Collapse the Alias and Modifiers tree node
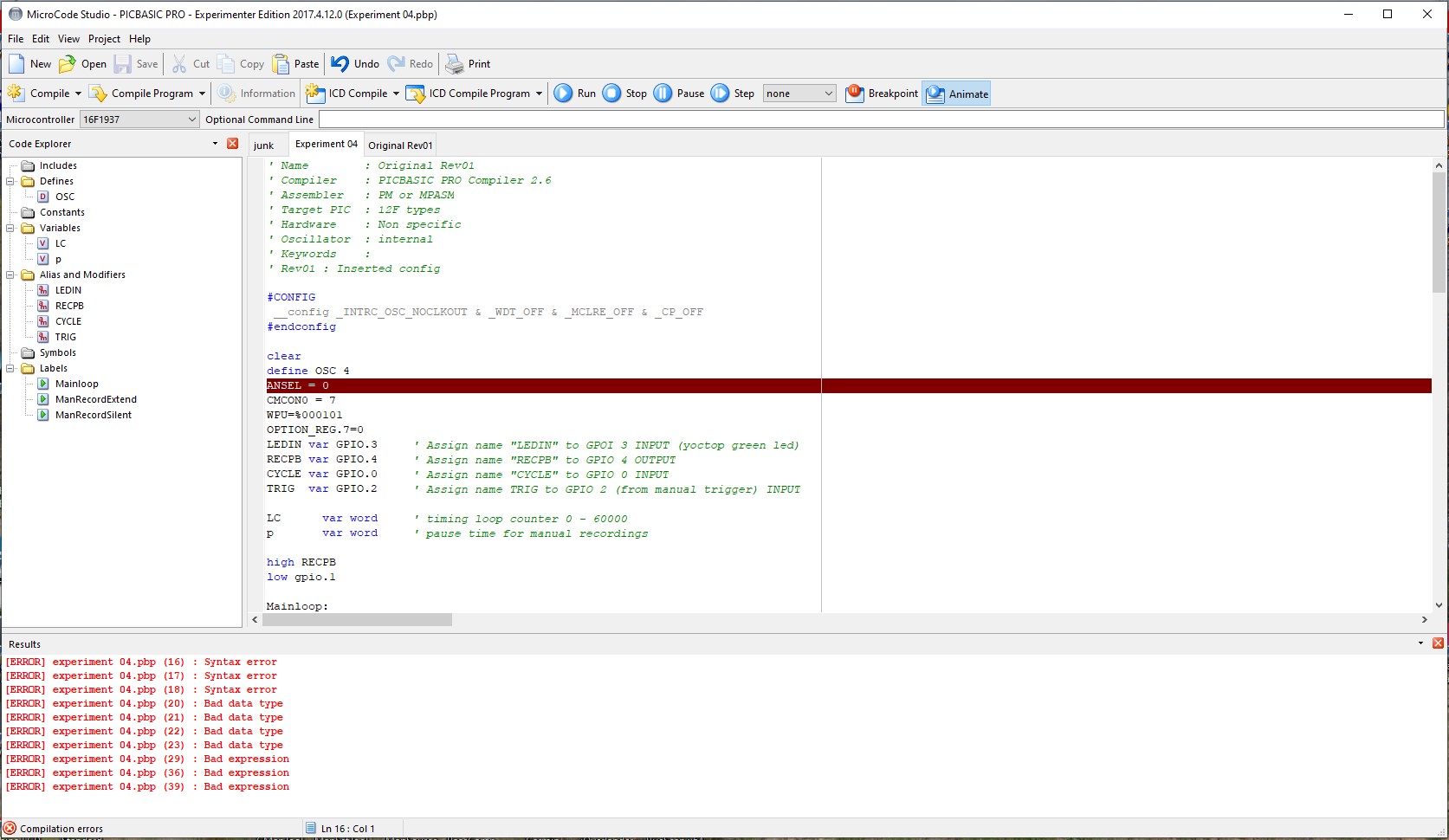Viewport: 1449px width, 840px height. (10, 275)
